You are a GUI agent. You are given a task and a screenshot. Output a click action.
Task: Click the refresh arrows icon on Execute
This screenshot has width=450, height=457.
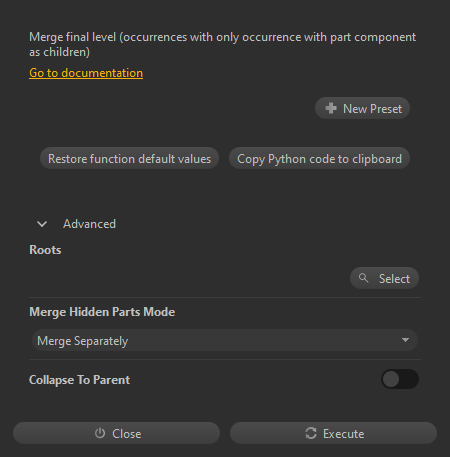pos(311,433)
